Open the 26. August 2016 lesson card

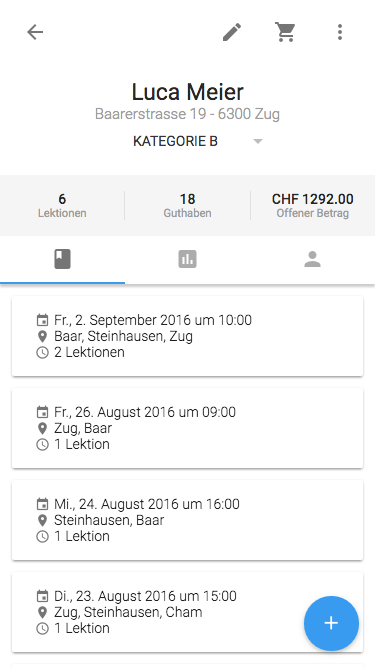pyautogui.click(x=188, y=428)
